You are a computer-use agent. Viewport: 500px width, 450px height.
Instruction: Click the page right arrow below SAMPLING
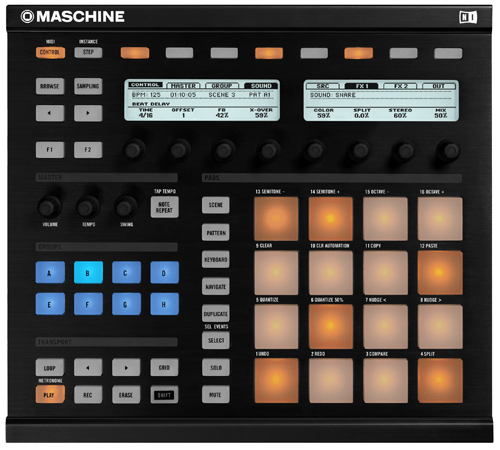88,113
